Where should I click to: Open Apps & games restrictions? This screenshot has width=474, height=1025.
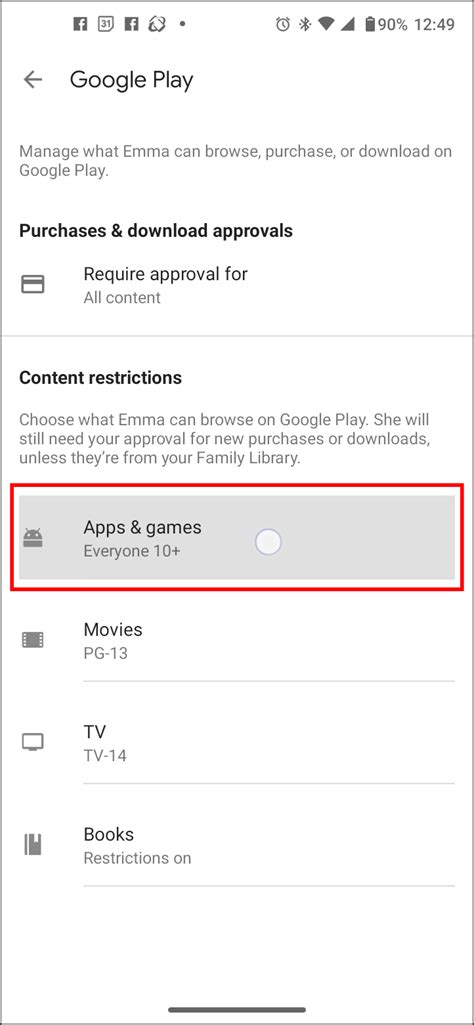(237, 537)
